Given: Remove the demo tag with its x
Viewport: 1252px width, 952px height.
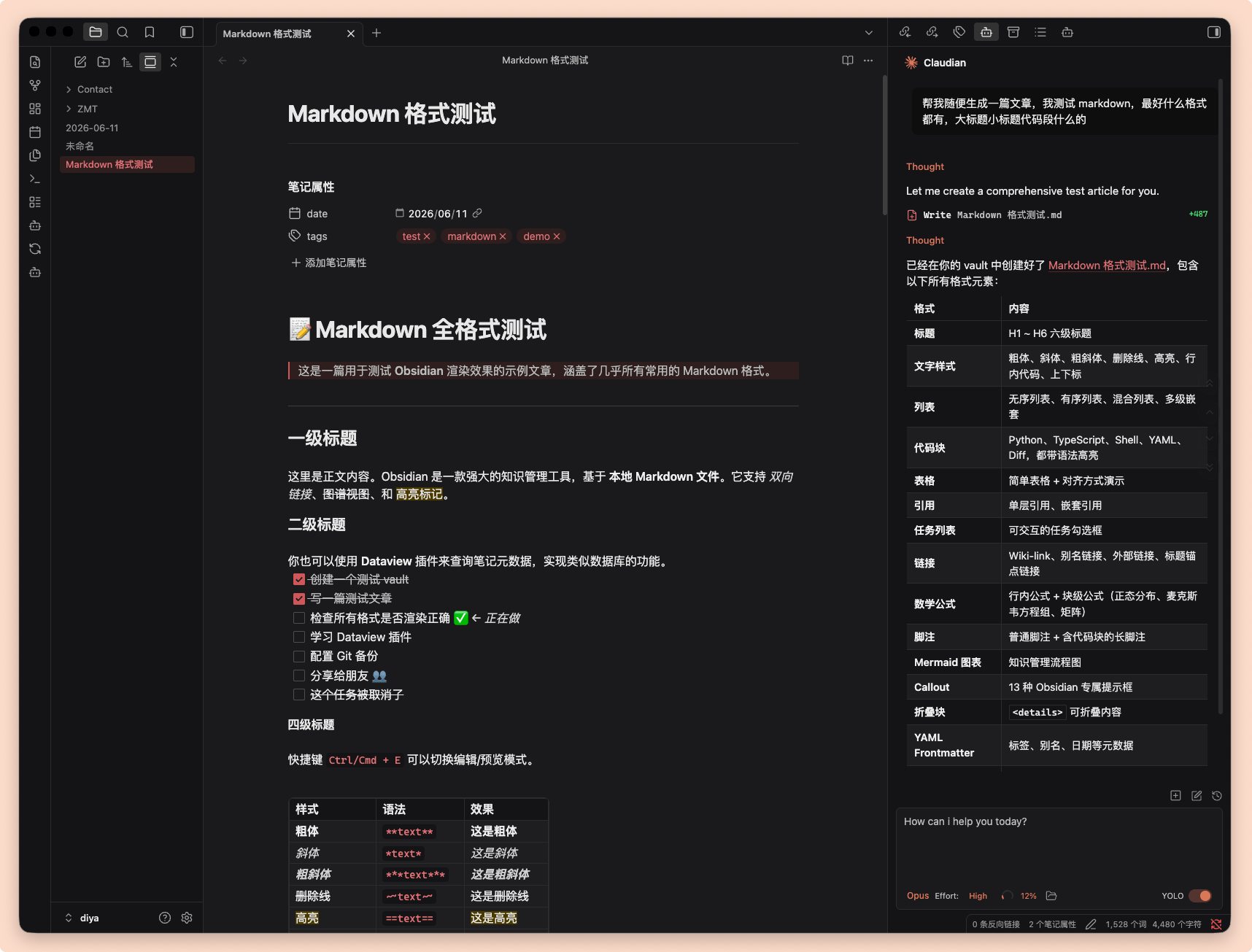Looking at the screenshot, I should [x=557, y=236].
